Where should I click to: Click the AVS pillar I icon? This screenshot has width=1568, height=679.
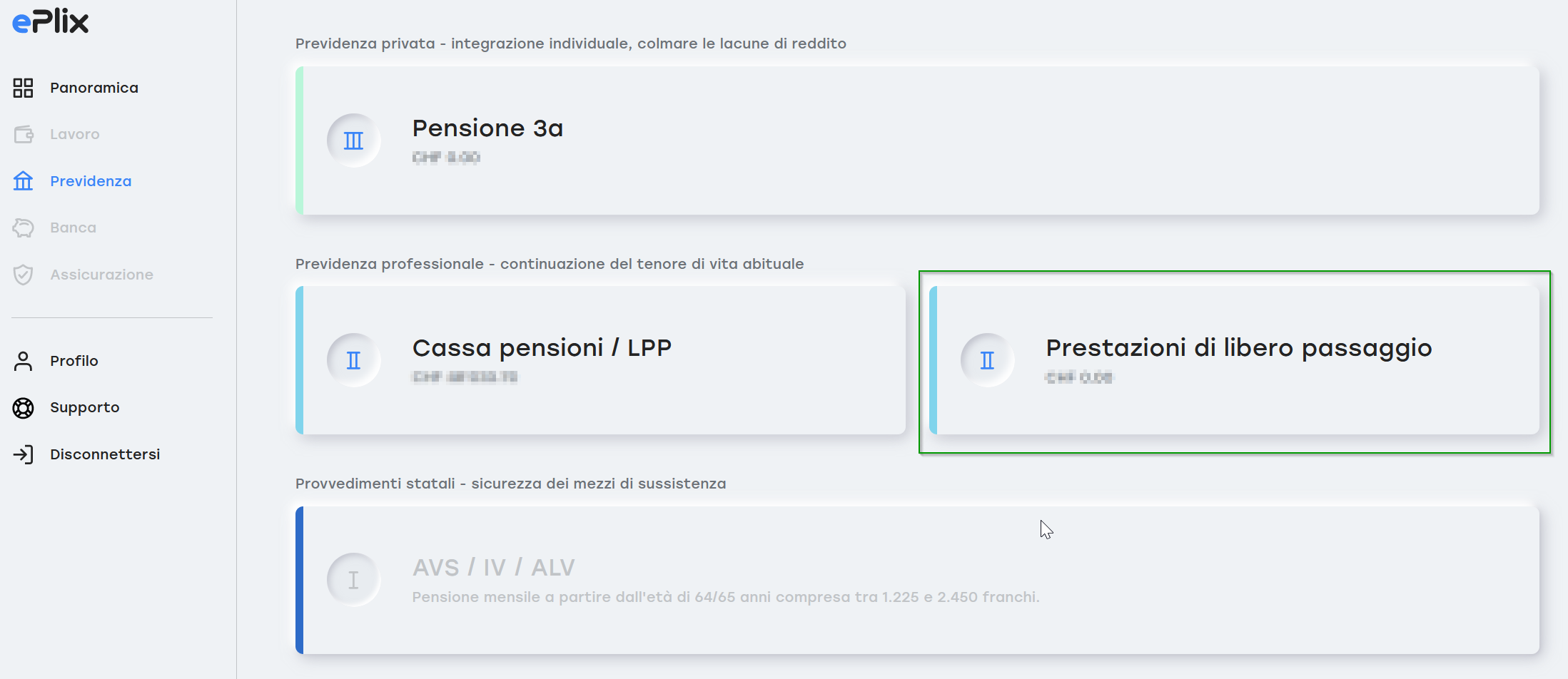[x=353, y=580]
